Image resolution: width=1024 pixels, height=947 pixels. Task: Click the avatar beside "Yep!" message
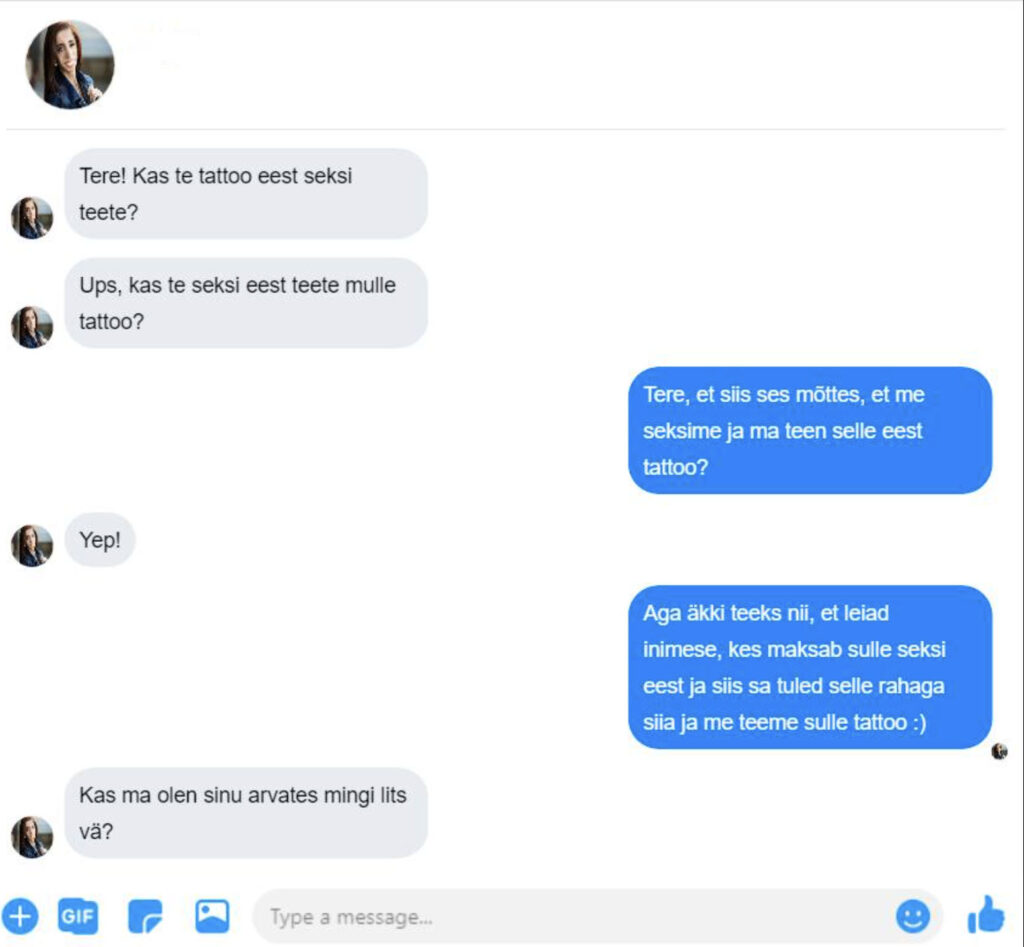coord(32,545)
